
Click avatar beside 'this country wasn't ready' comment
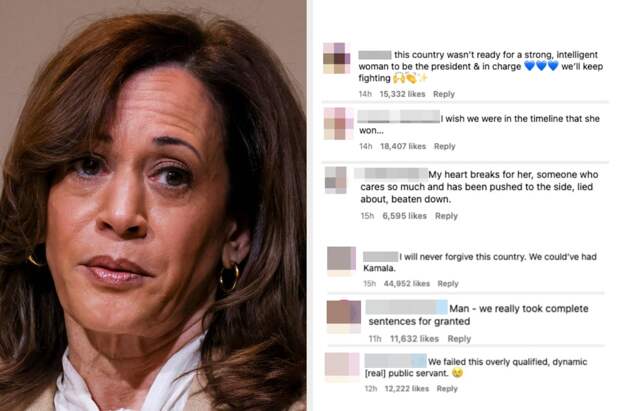pyautogui.click(x=336, y=58)
